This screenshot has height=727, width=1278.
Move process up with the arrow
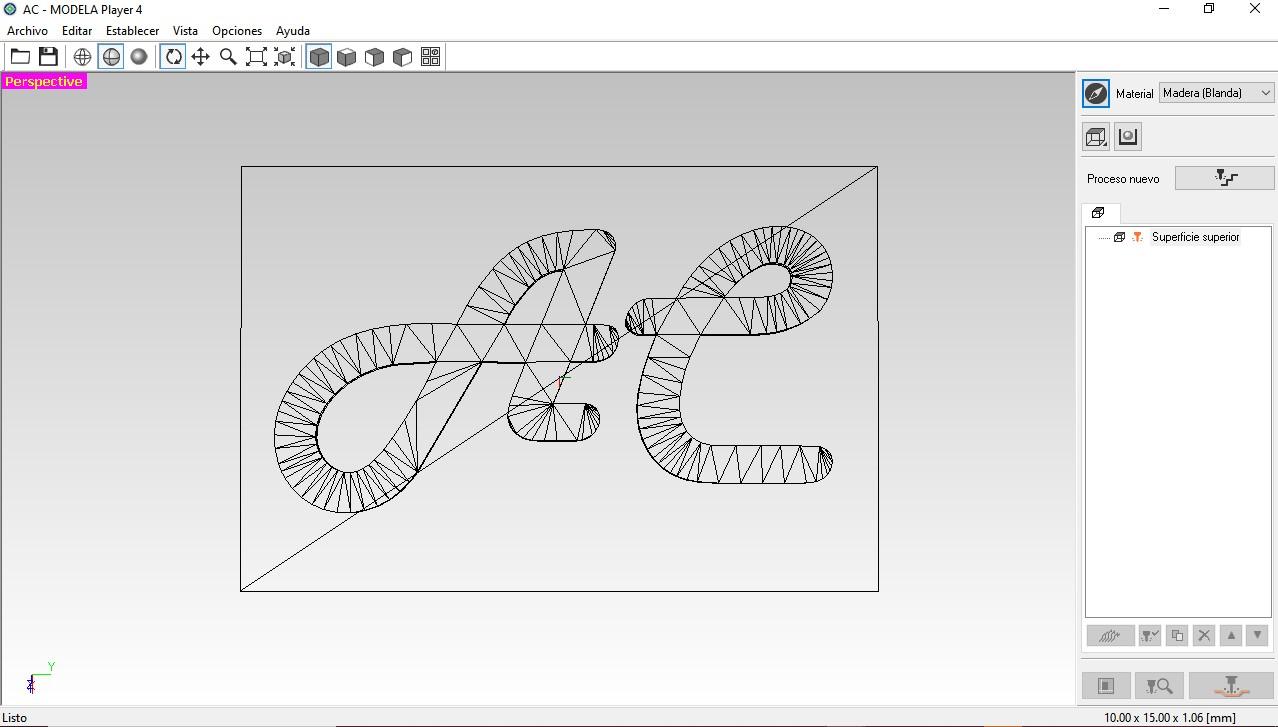[x=1231, y=635]
